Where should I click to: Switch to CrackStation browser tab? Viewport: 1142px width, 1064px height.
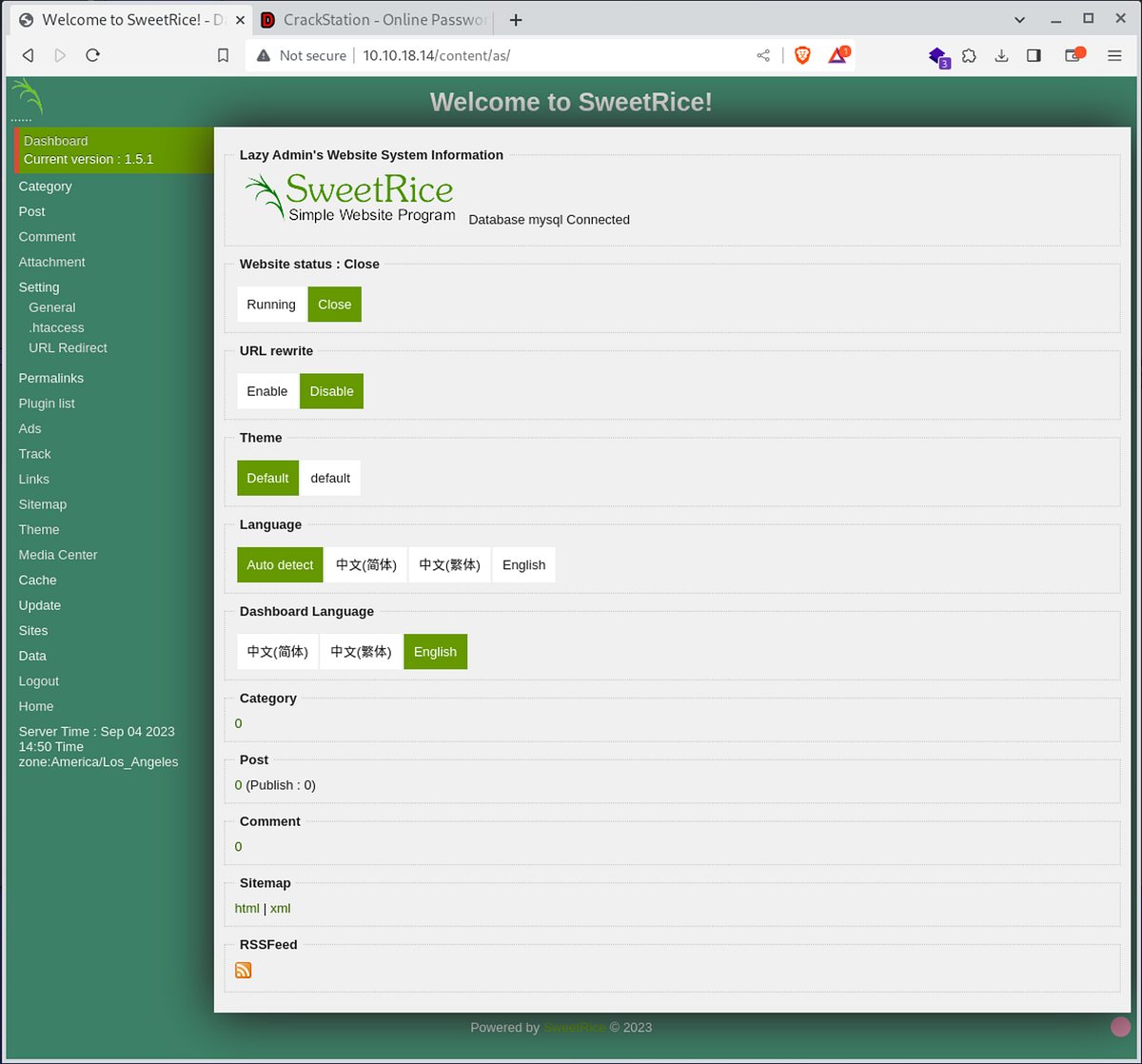(x=373, y=20)
